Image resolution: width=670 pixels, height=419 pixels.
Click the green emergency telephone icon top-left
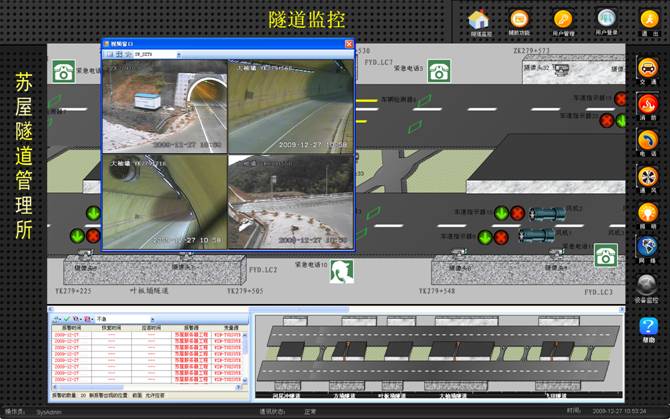(64, 71)
